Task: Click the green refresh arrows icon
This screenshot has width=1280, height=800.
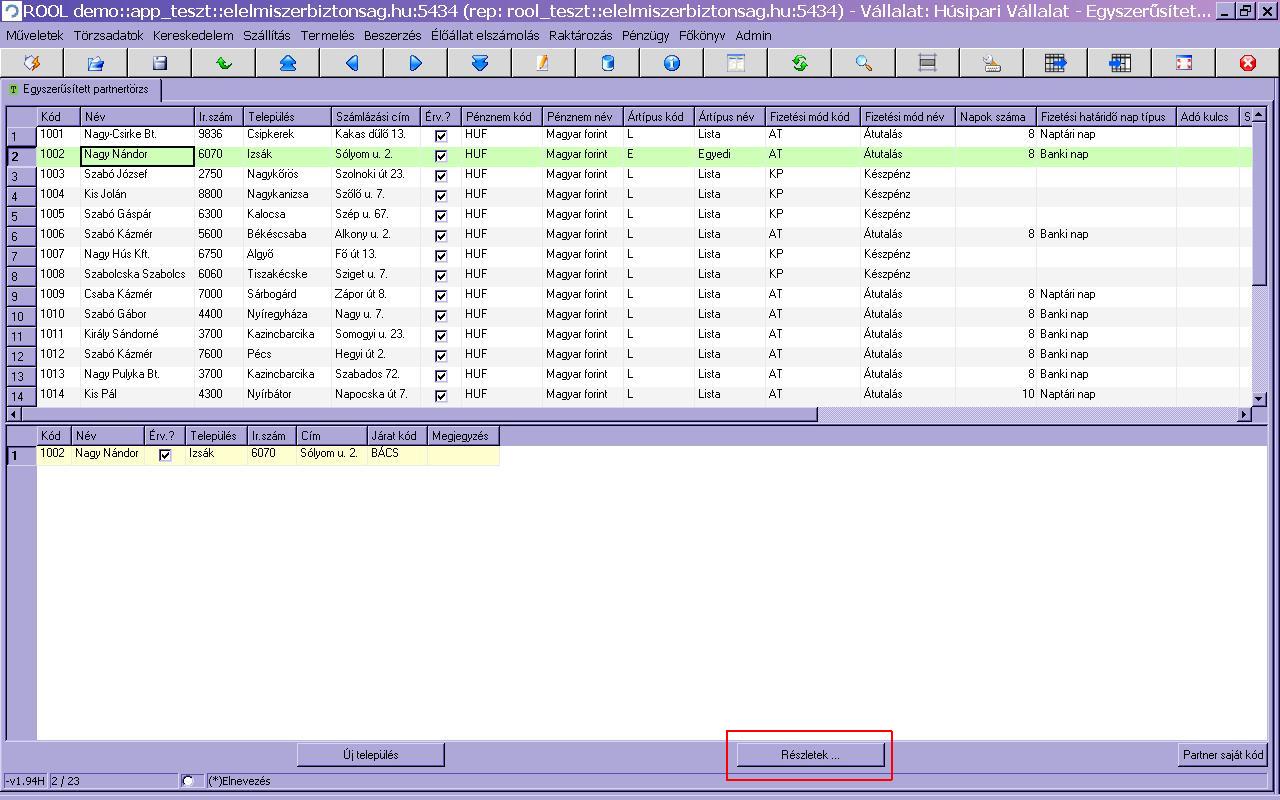Action: tap(799, 63)
